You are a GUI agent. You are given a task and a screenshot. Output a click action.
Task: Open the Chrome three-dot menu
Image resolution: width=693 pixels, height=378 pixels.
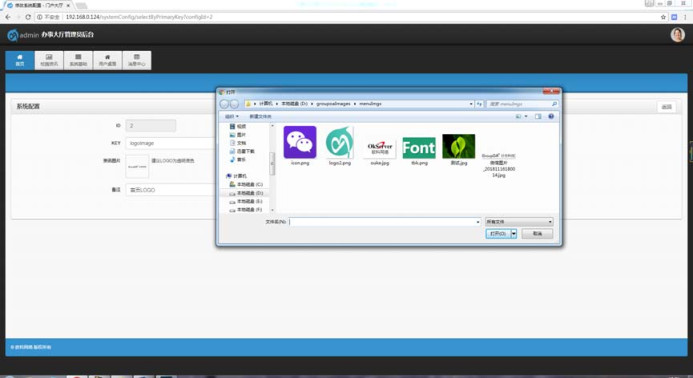point(685,17)
